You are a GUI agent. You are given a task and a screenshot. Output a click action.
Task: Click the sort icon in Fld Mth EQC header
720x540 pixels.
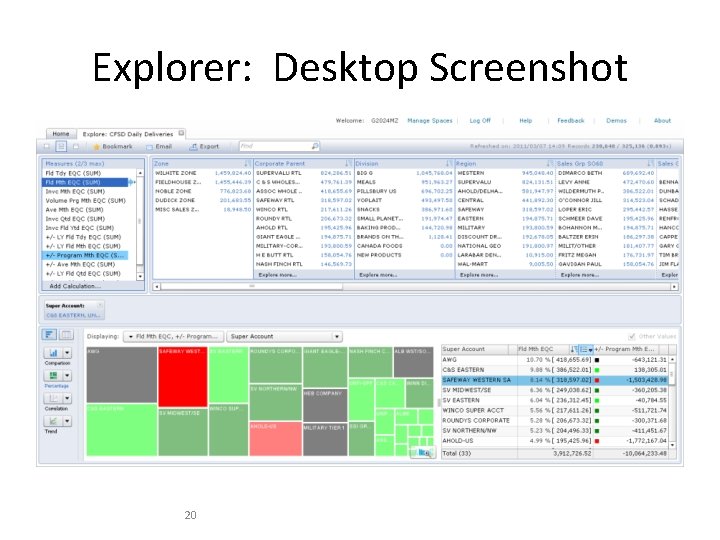pos(574,349)
